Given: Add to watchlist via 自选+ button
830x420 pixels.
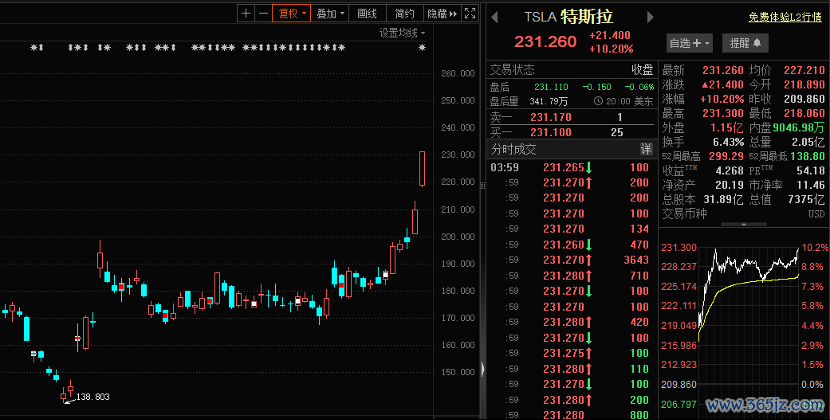Looking at the screenshot, I should (689, 43).
